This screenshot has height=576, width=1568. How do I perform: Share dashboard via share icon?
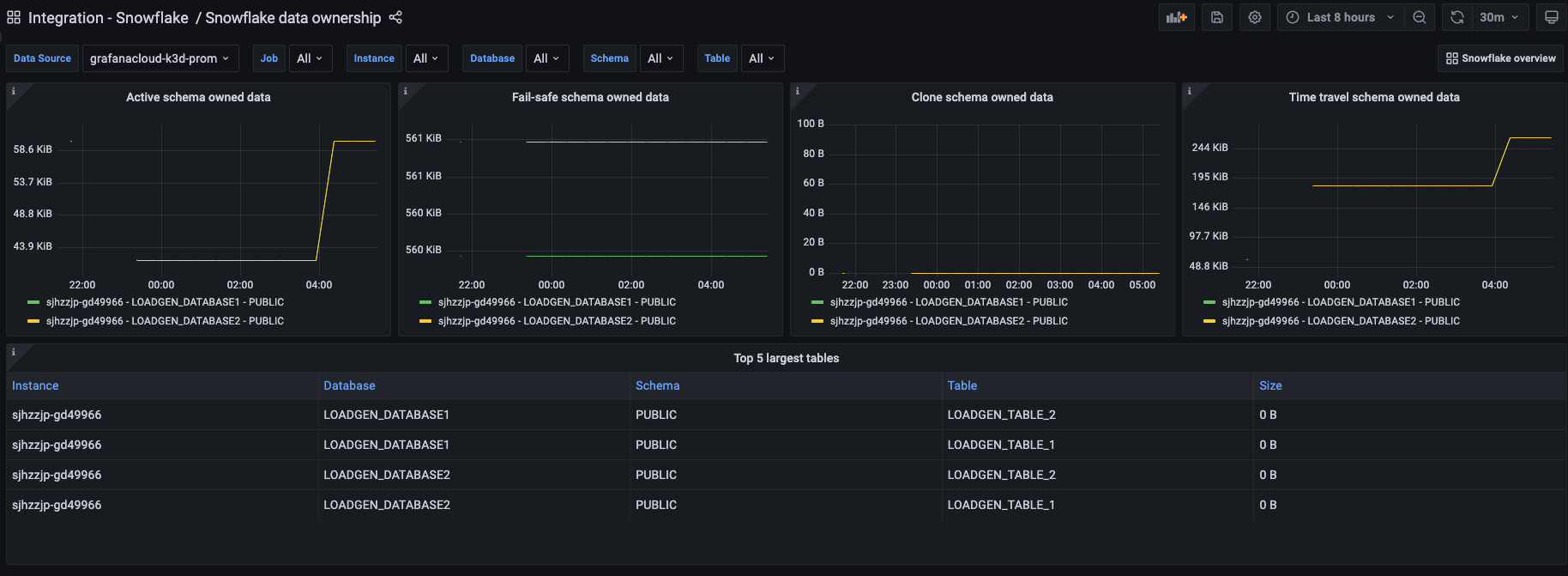coord(395,17)
